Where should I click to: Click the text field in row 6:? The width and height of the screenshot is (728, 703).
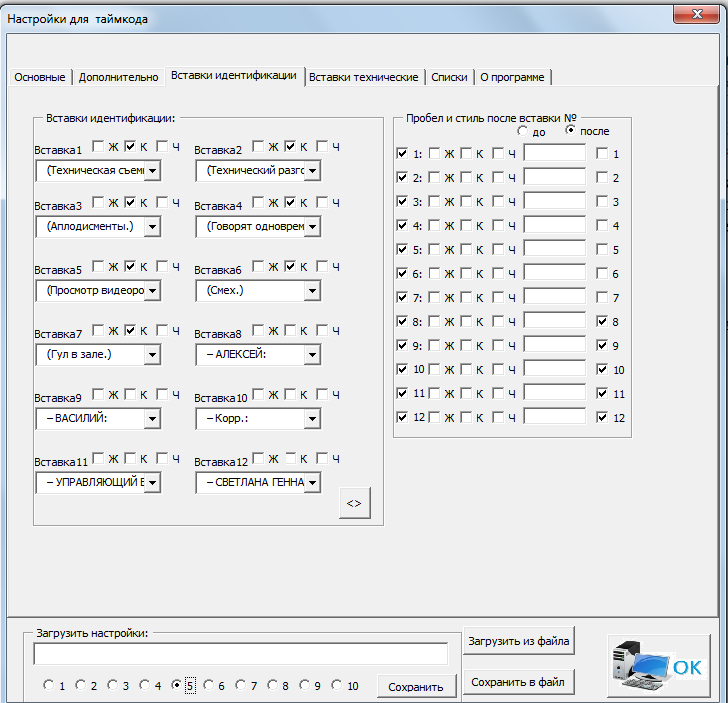click(555, 272)
